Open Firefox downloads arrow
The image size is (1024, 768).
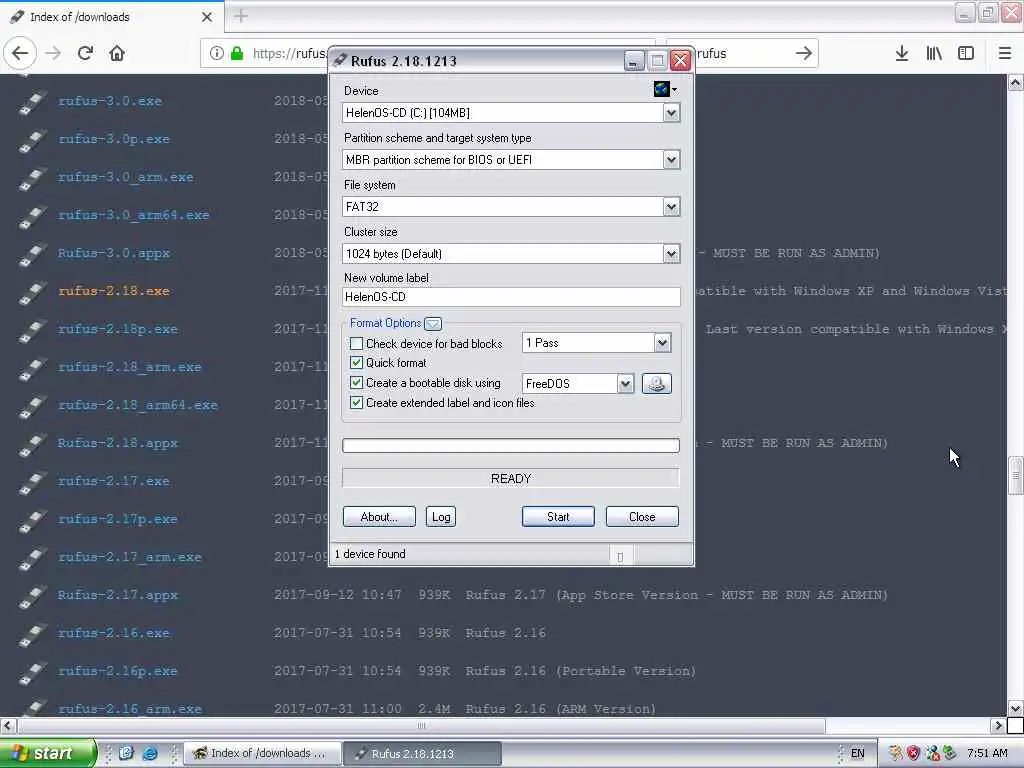click(902, 53)
